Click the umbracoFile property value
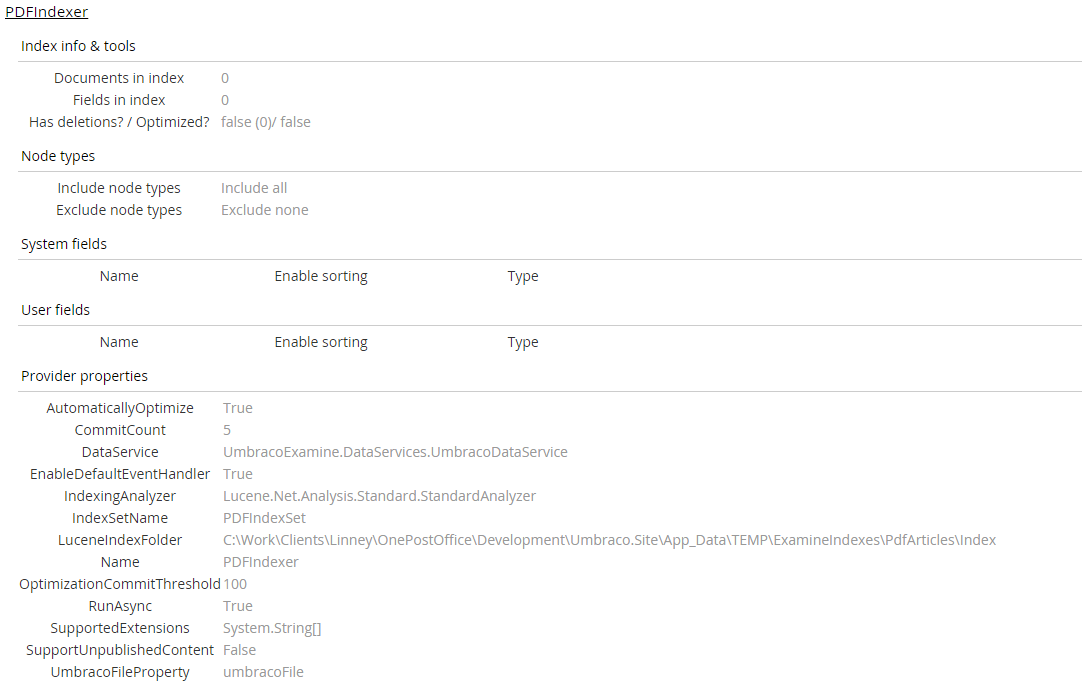1082x700 pixels. [x=263, y=672]
